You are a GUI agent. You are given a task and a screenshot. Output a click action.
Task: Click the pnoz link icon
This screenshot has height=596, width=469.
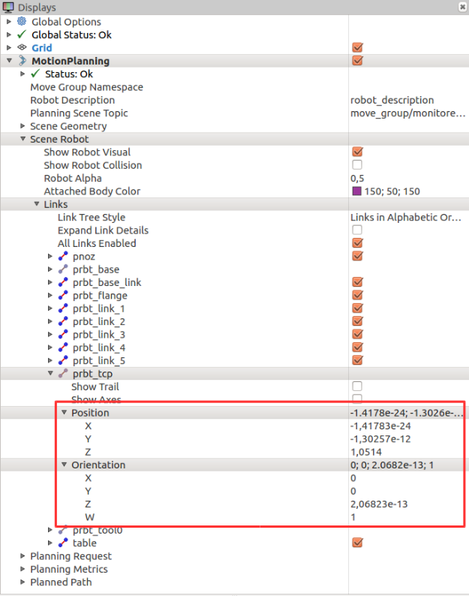[63, 257]
